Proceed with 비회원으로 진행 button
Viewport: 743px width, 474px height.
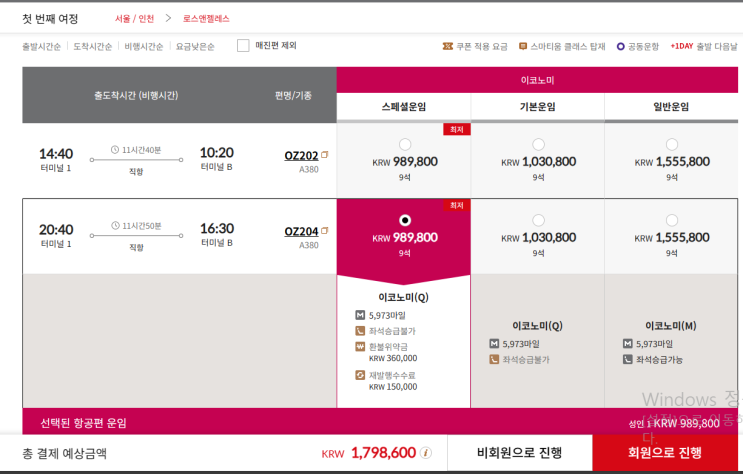coord(520,453)
